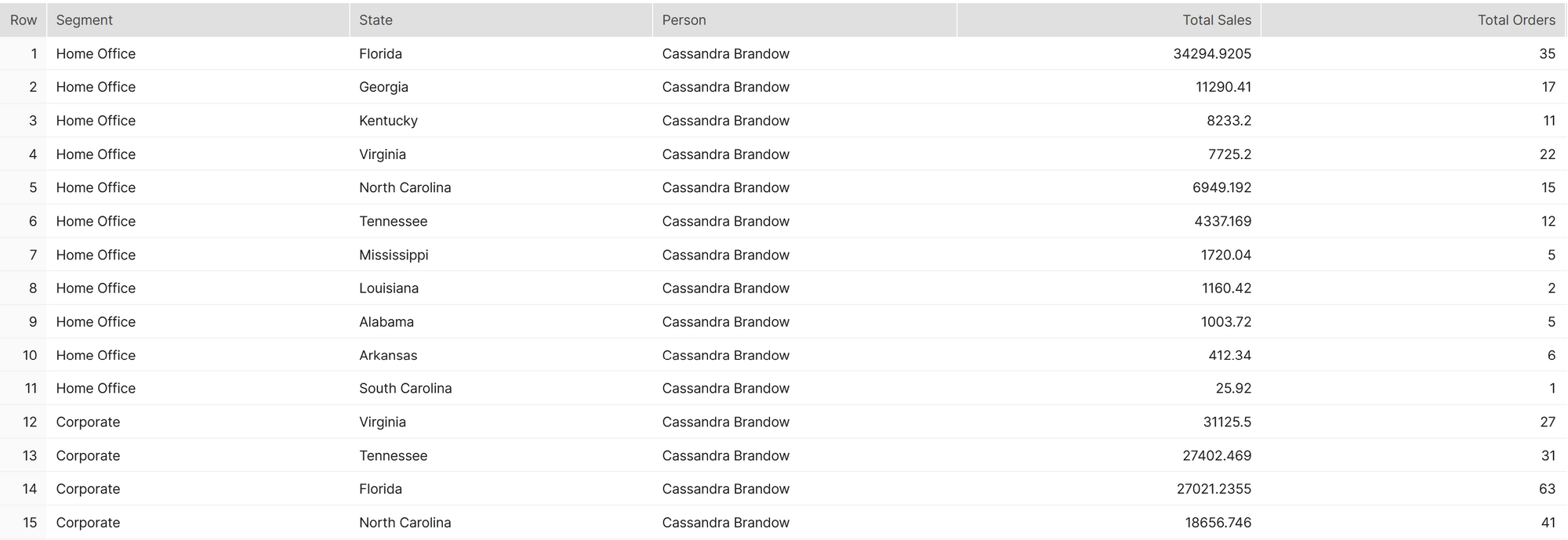Select row number 13
Screen dimensions: 1568x540
30,456
